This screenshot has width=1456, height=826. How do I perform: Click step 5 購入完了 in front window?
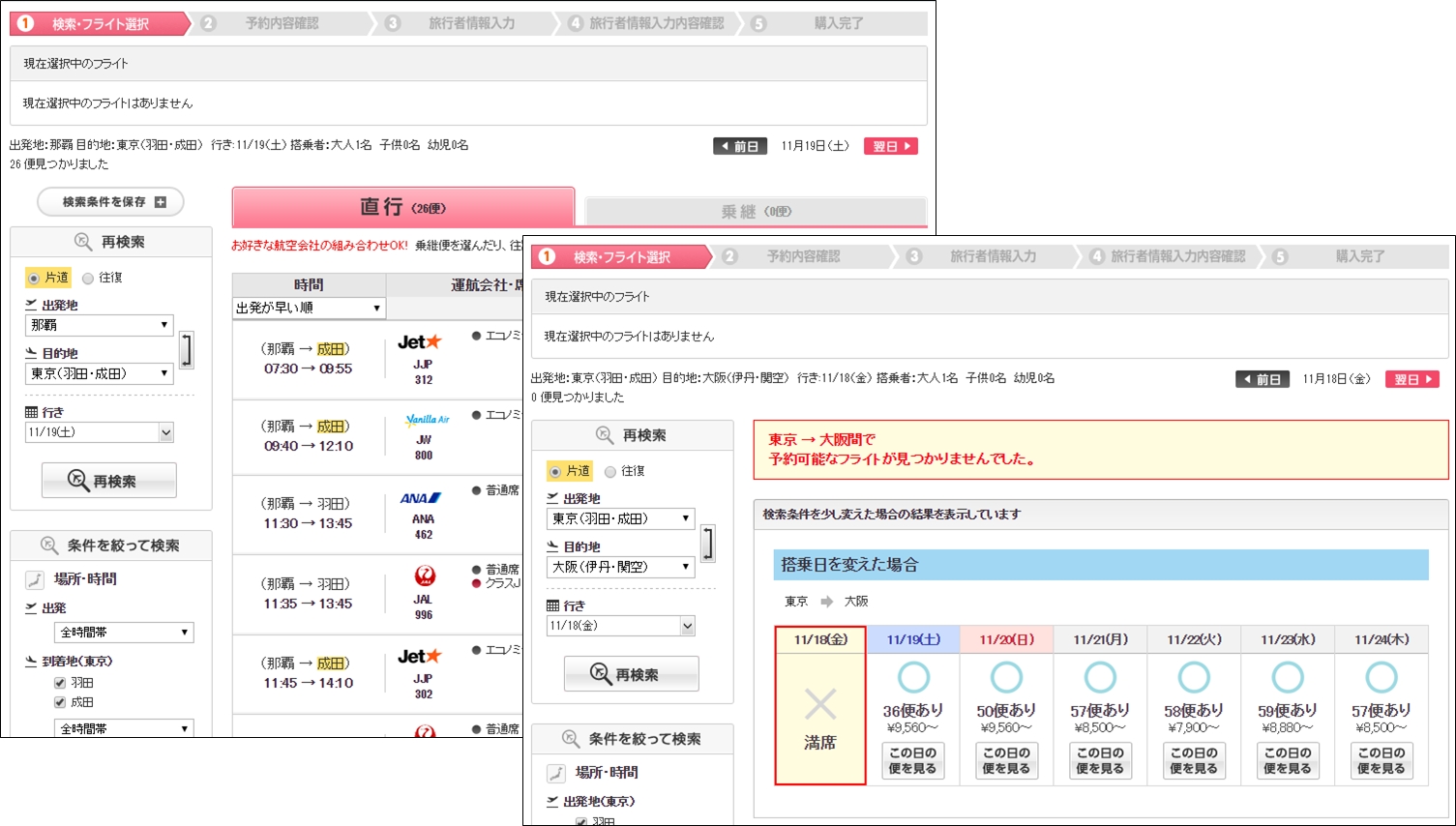1354,256
